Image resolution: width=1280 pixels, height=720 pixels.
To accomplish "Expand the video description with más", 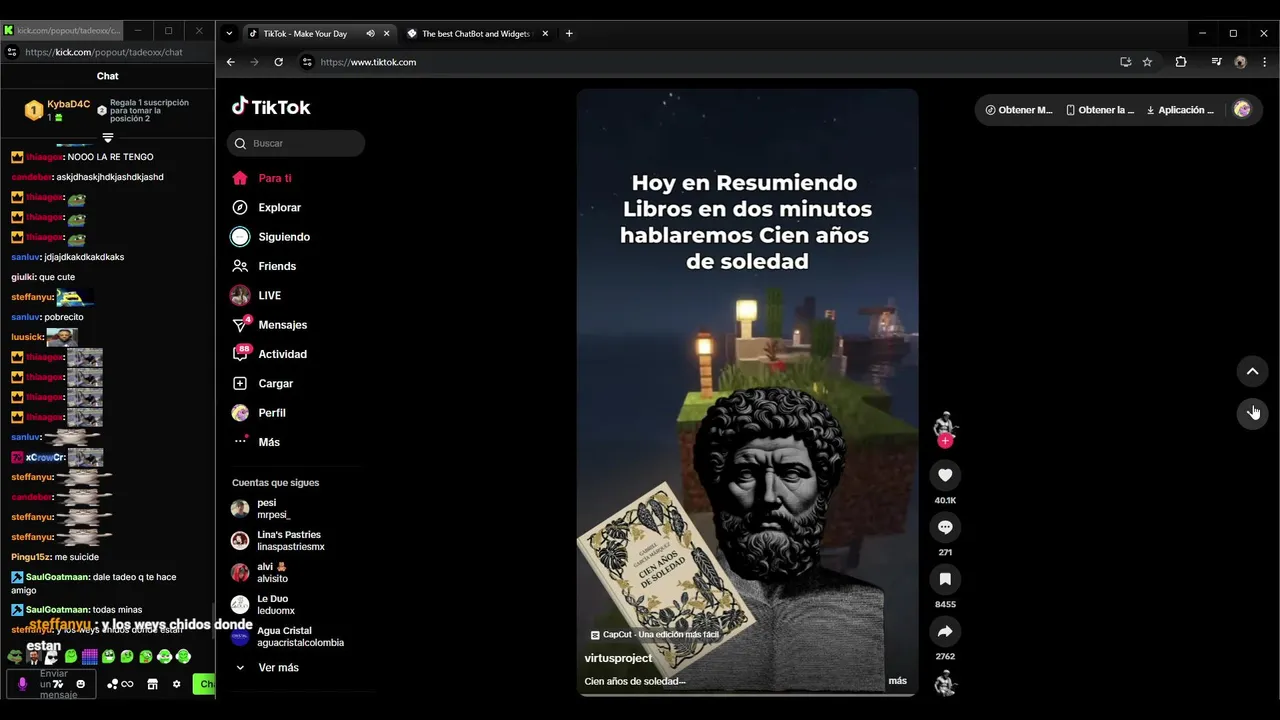I will point(897,681).
